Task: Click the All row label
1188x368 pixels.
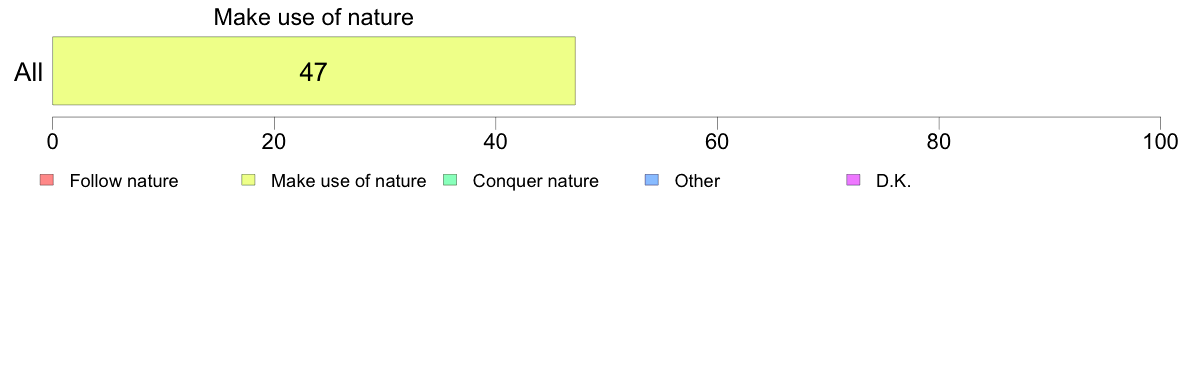Action: point(28,73)
